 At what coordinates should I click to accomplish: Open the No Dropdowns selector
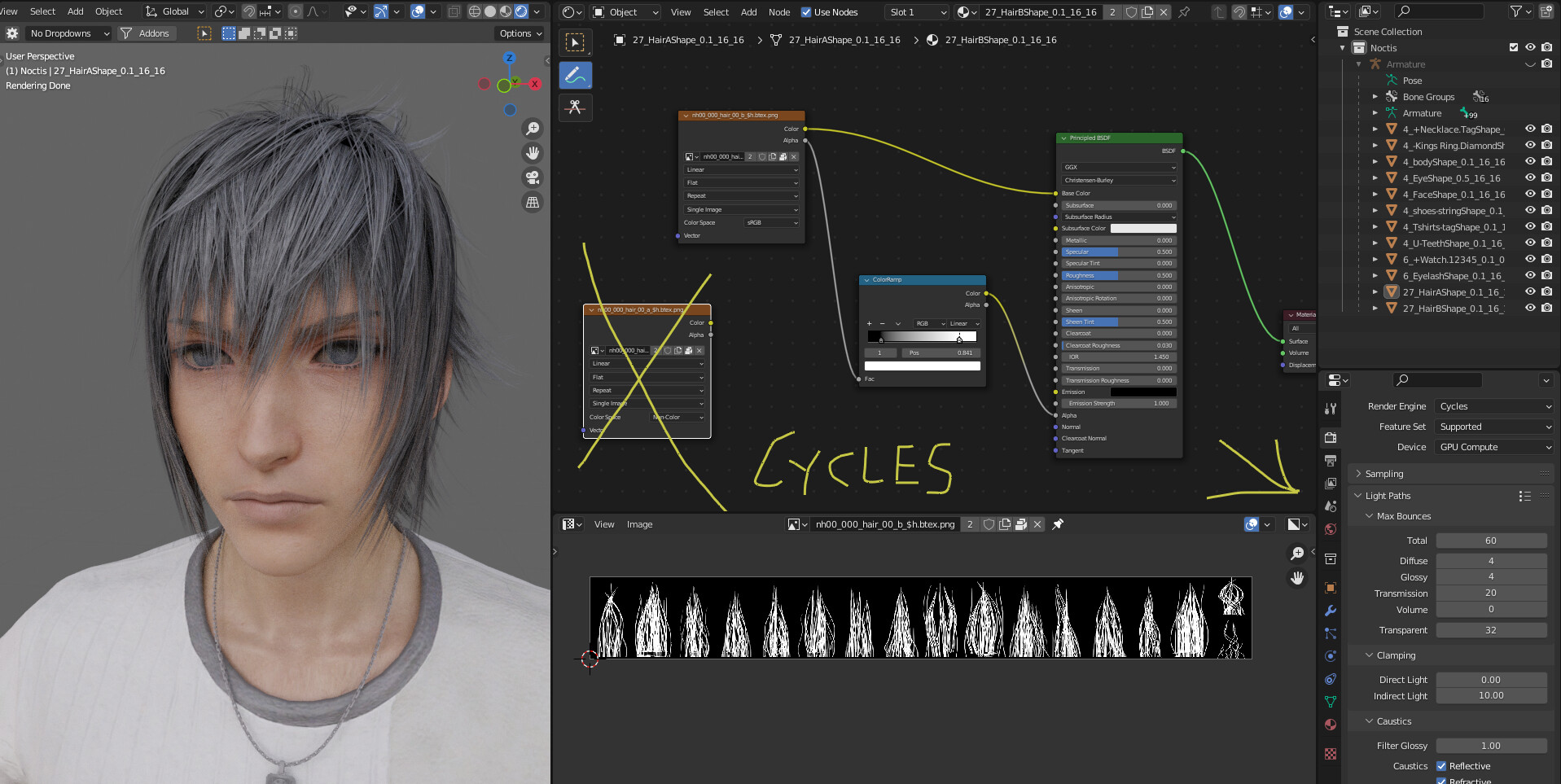tap(68, 33)
